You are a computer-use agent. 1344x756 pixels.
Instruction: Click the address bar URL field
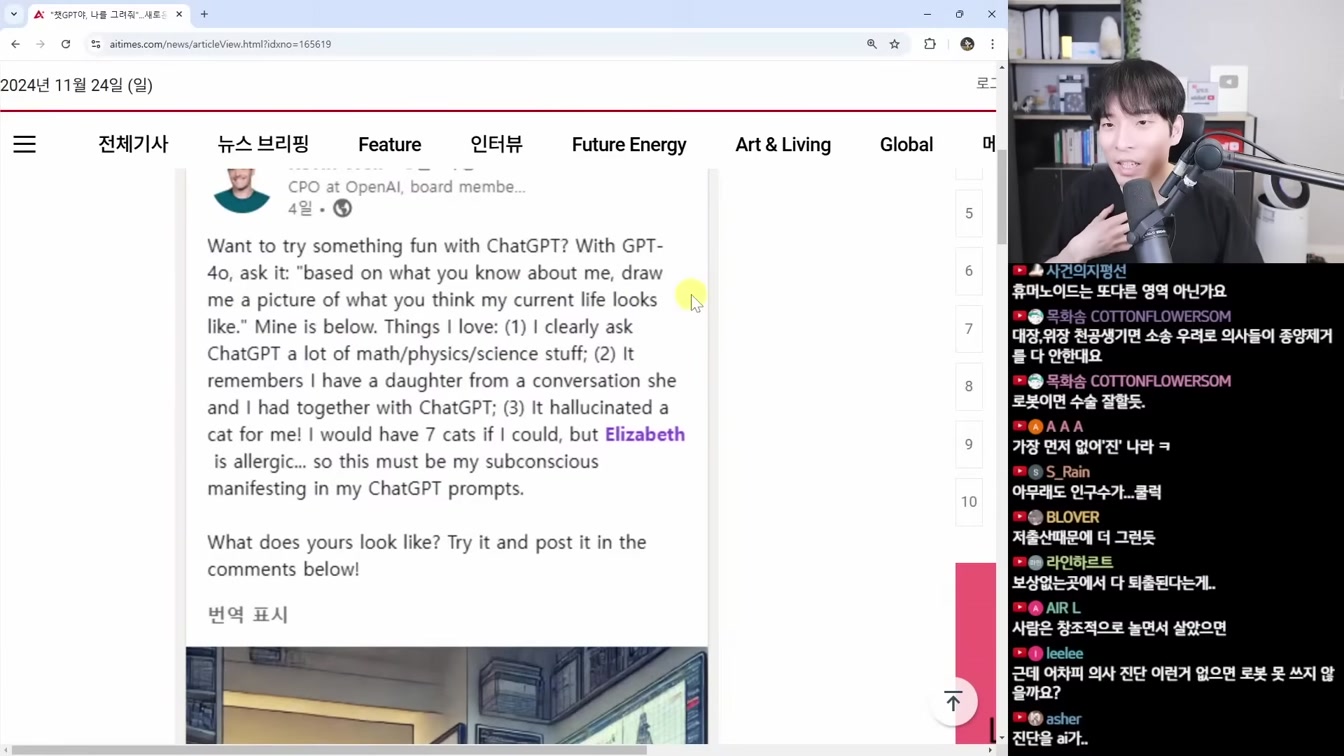480,44
